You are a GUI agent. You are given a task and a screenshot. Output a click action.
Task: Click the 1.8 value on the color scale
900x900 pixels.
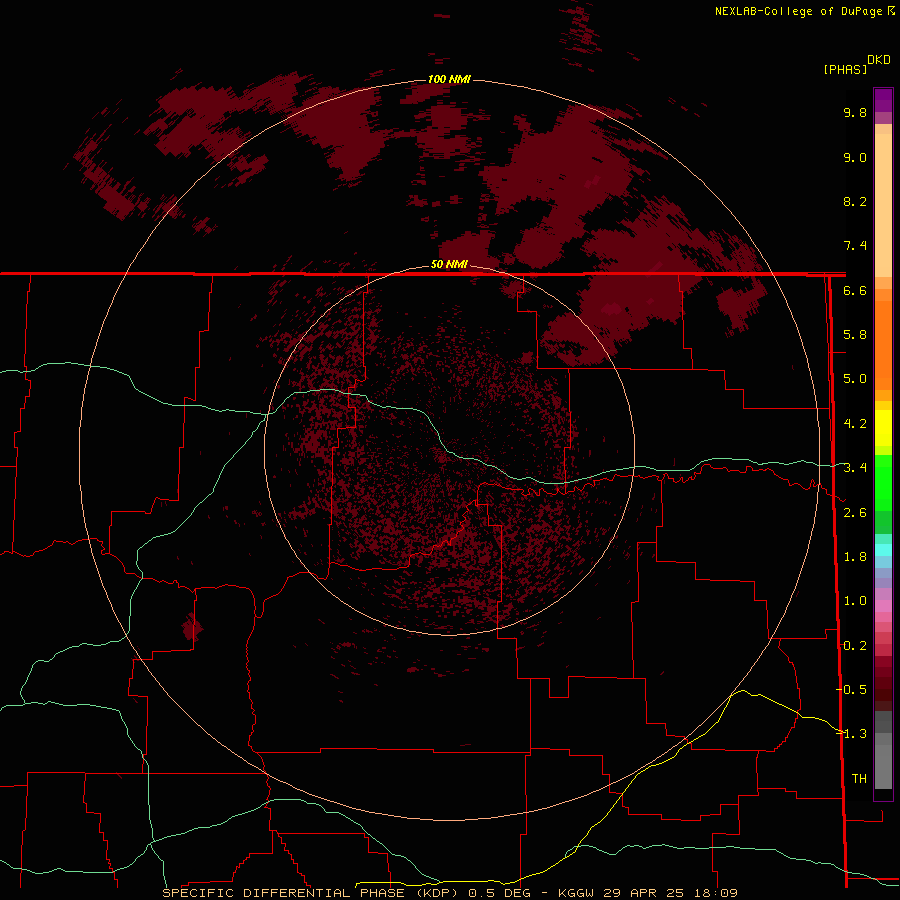[855, 557]
